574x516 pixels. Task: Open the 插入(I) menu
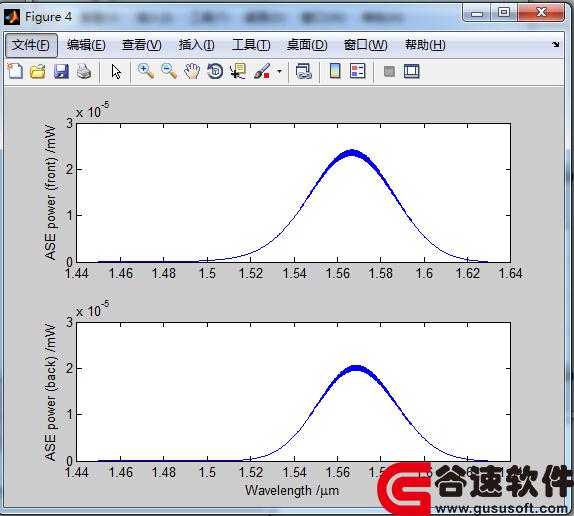tap(197, 45)
